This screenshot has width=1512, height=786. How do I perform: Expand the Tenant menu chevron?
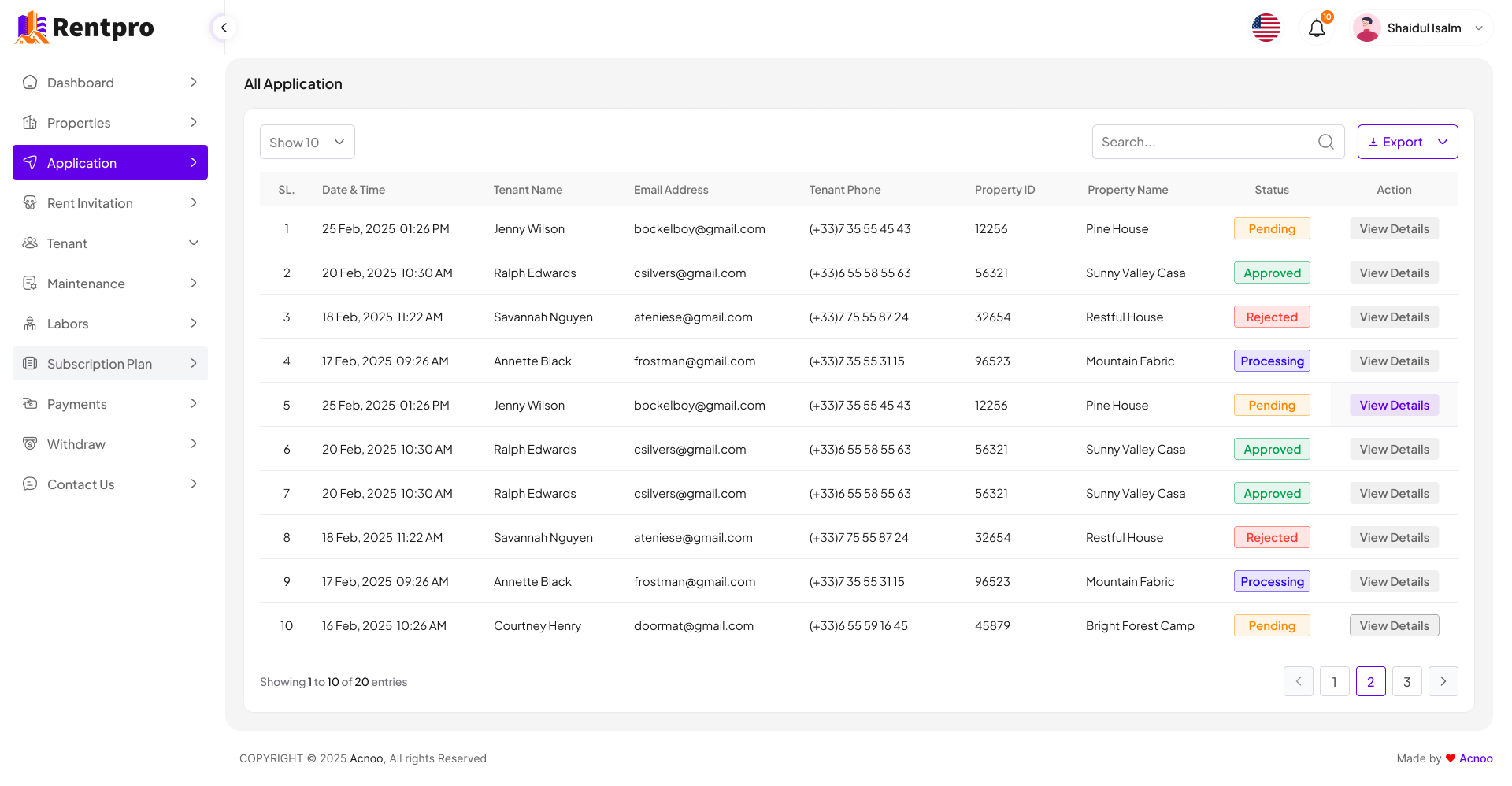click(194, 243)
